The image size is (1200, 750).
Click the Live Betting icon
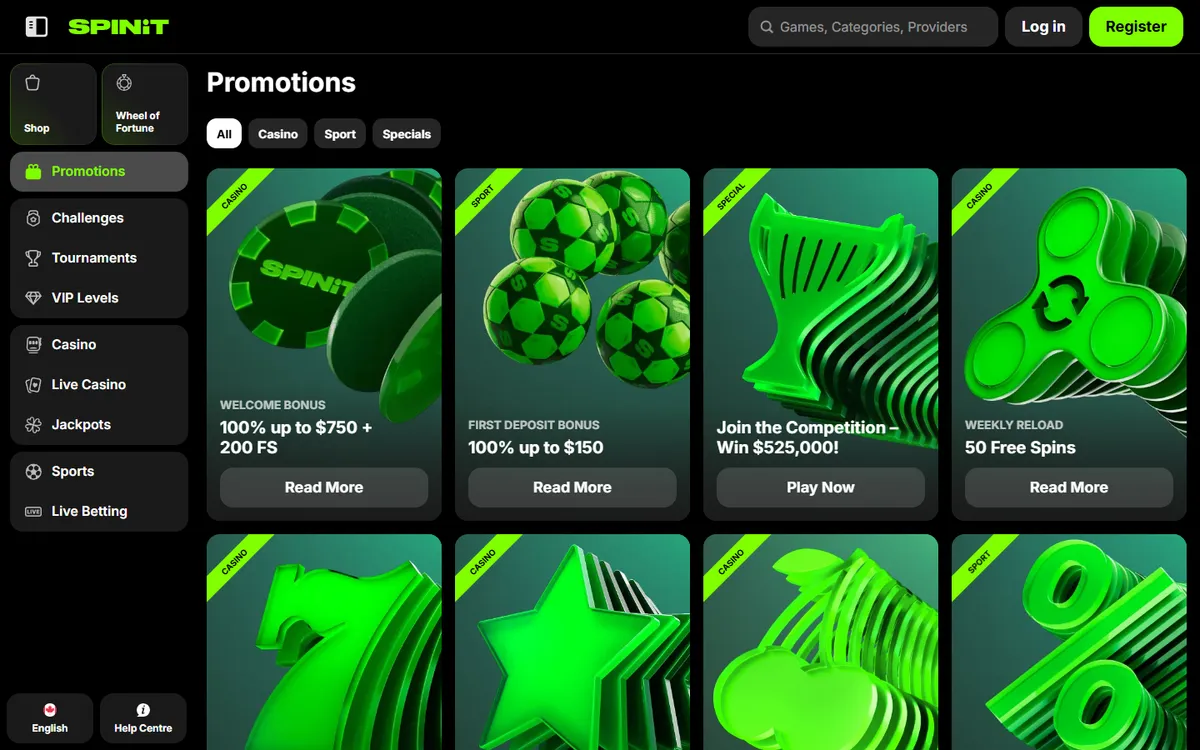[33, 511]
